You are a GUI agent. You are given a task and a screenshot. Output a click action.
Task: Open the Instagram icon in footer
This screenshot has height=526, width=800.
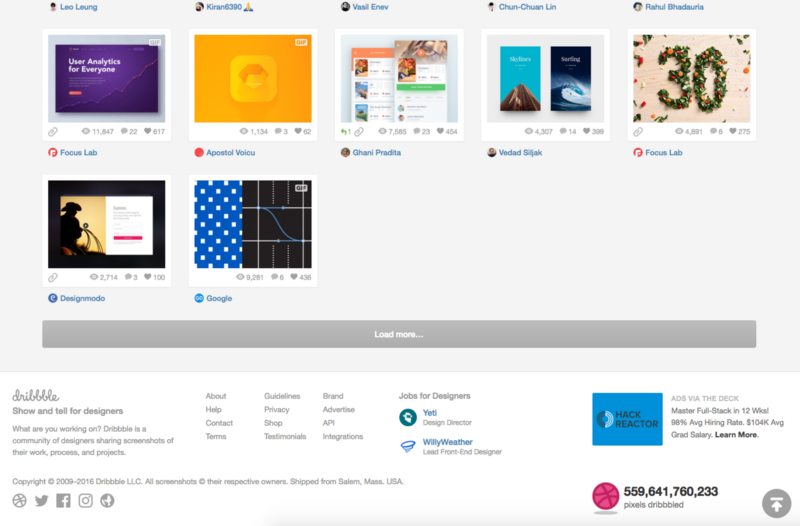[x=86, y=500]
